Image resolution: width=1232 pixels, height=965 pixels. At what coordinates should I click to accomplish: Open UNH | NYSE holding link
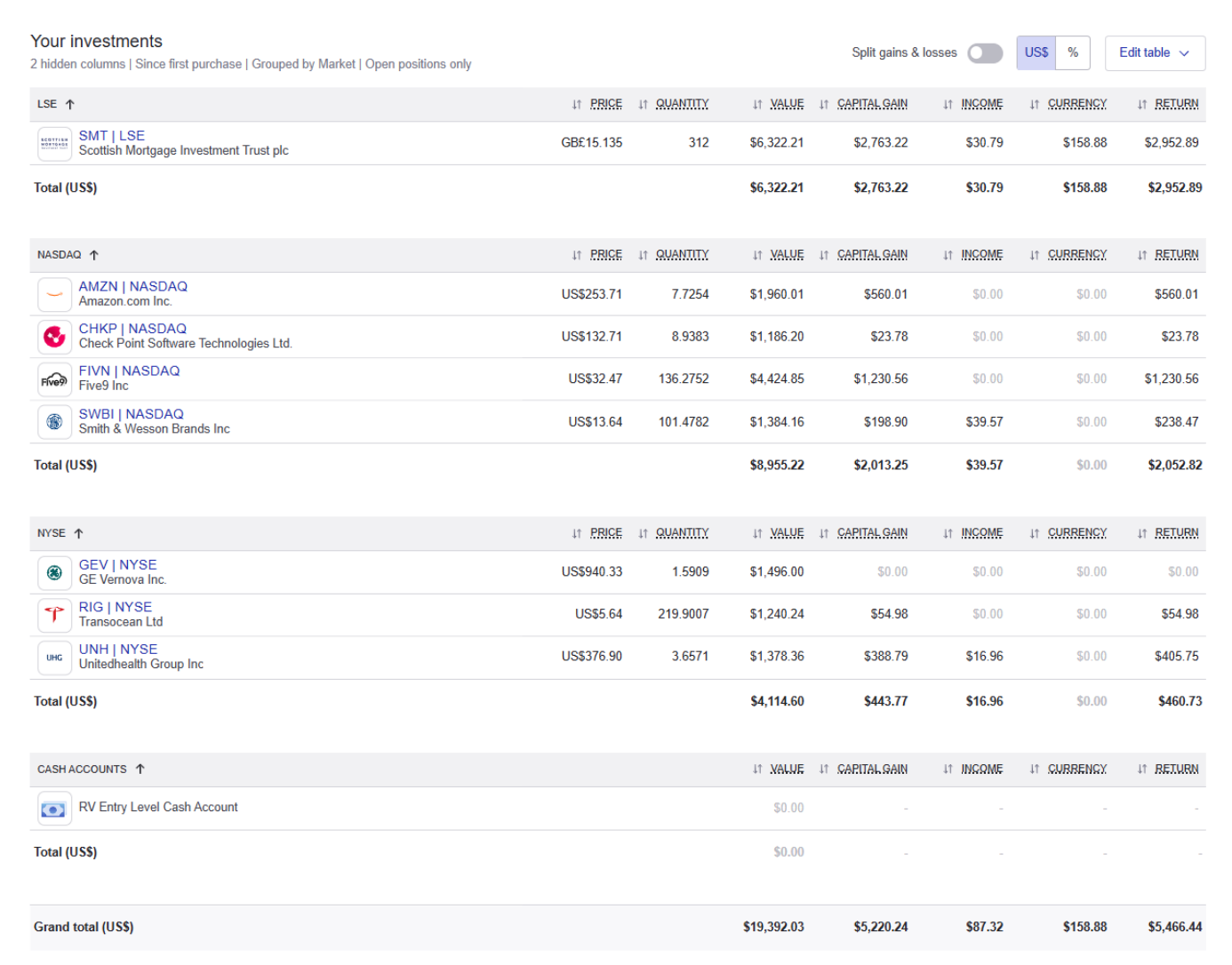[118, 650]
